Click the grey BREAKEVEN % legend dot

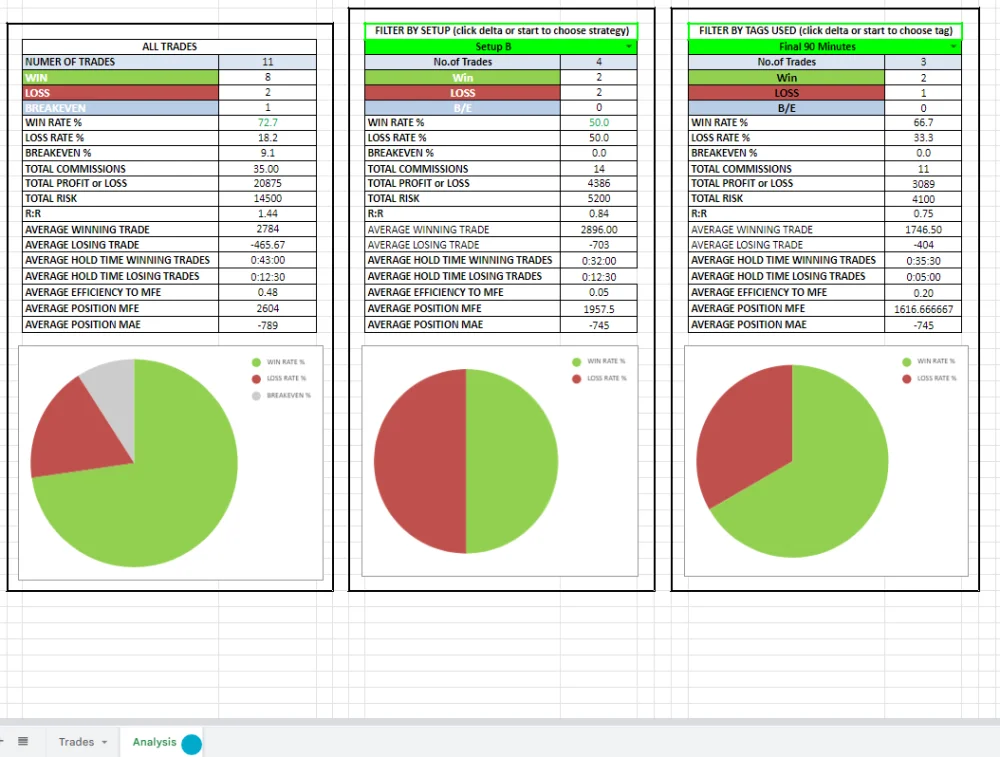point(256,395)
